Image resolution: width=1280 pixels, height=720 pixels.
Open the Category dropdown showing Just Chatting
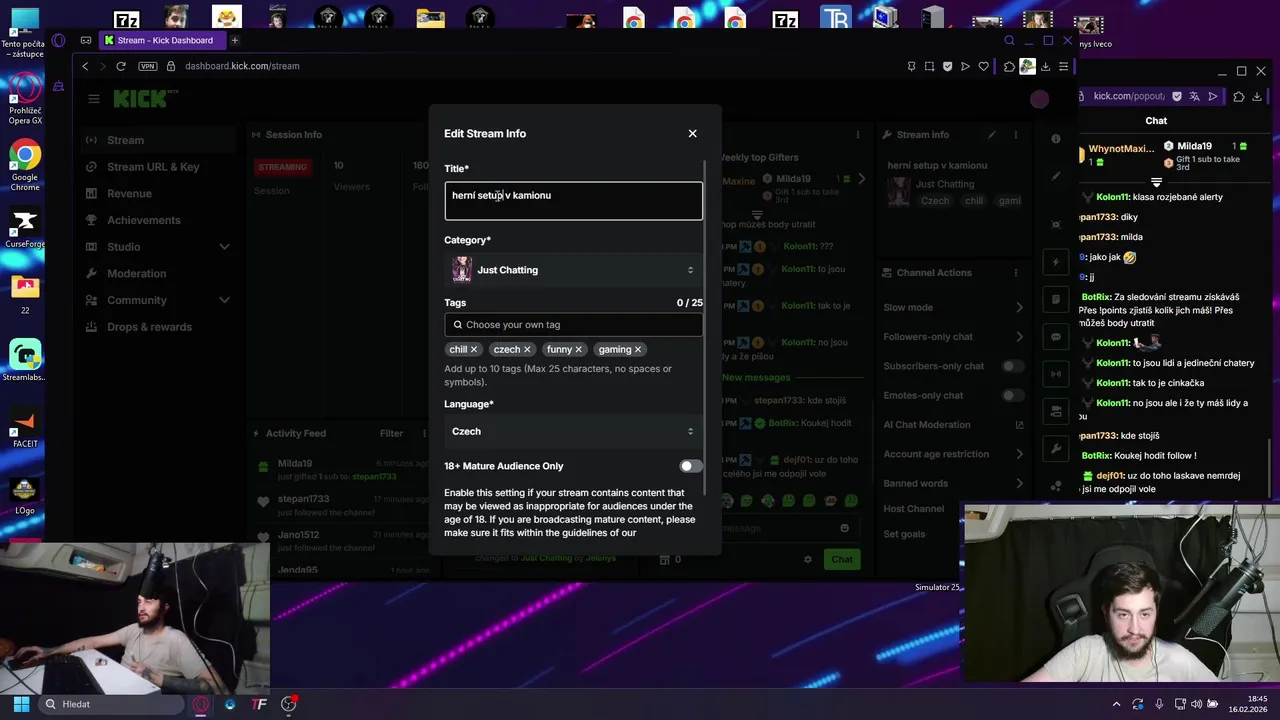point(573,270)
